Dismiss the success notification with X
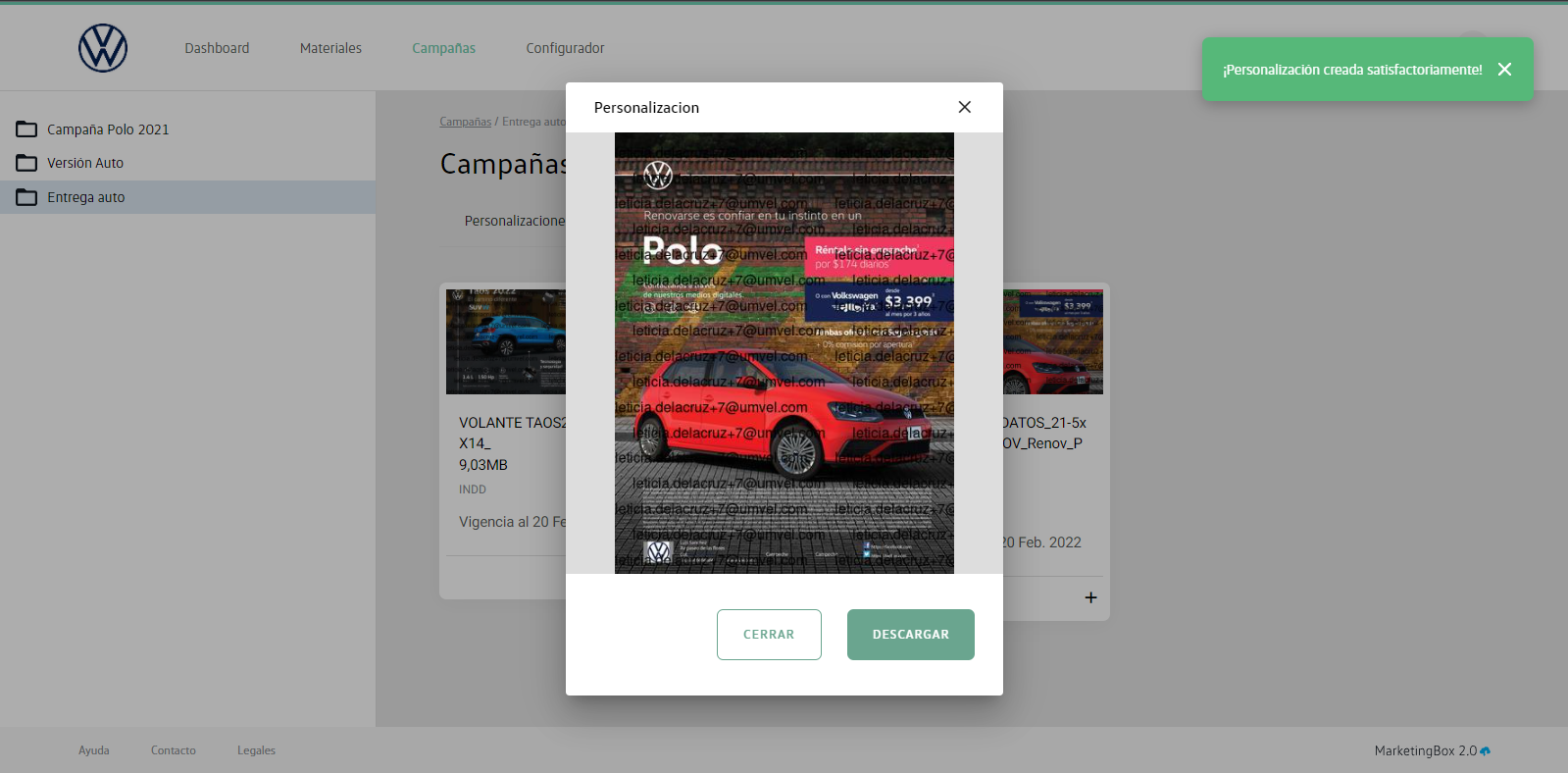Image resolution: width=1568 pixels, height=773 pixels. 1504,70
